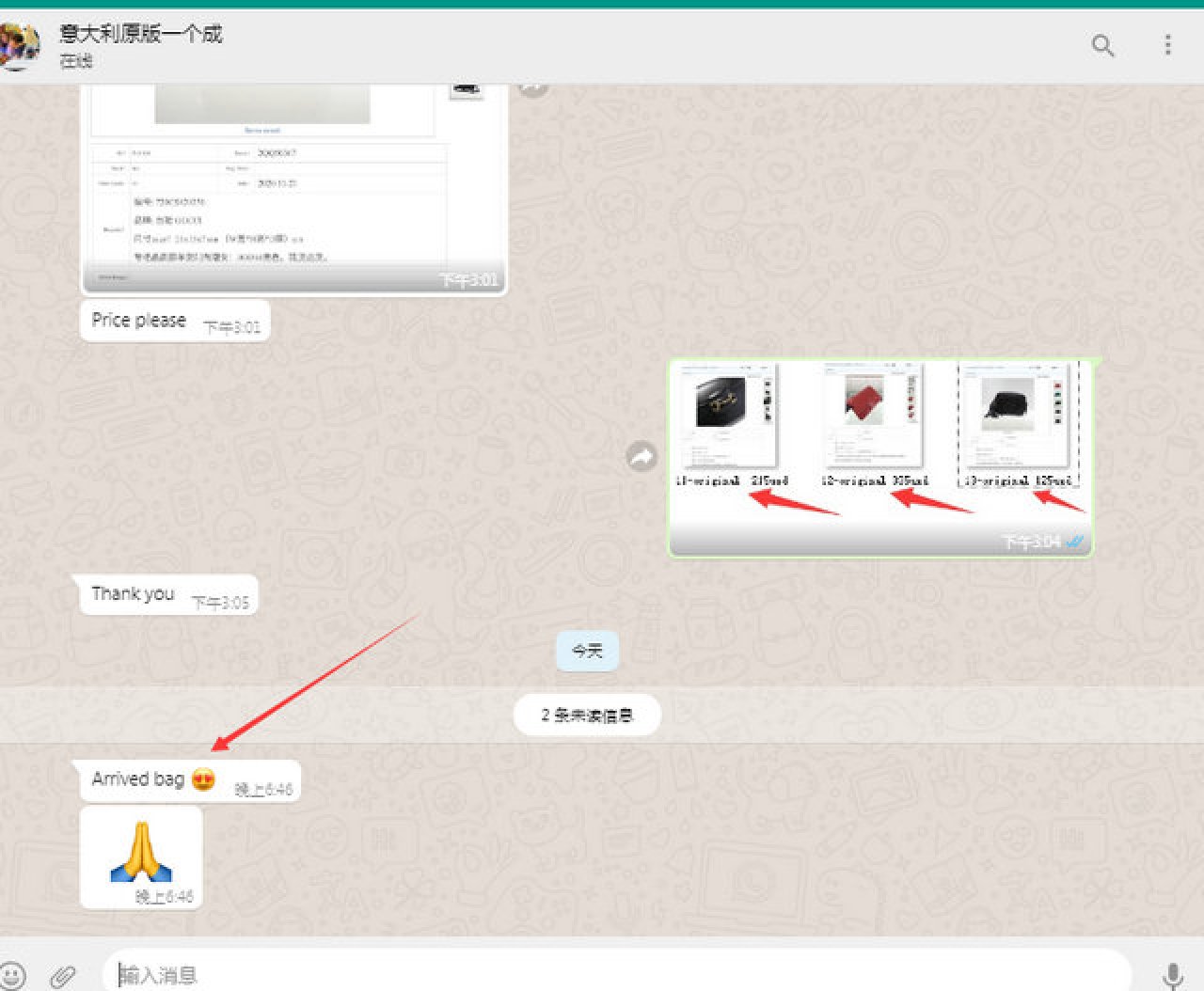Click the praying hands emoji message
Screen dimensions: 1204x991
point(141,854)
